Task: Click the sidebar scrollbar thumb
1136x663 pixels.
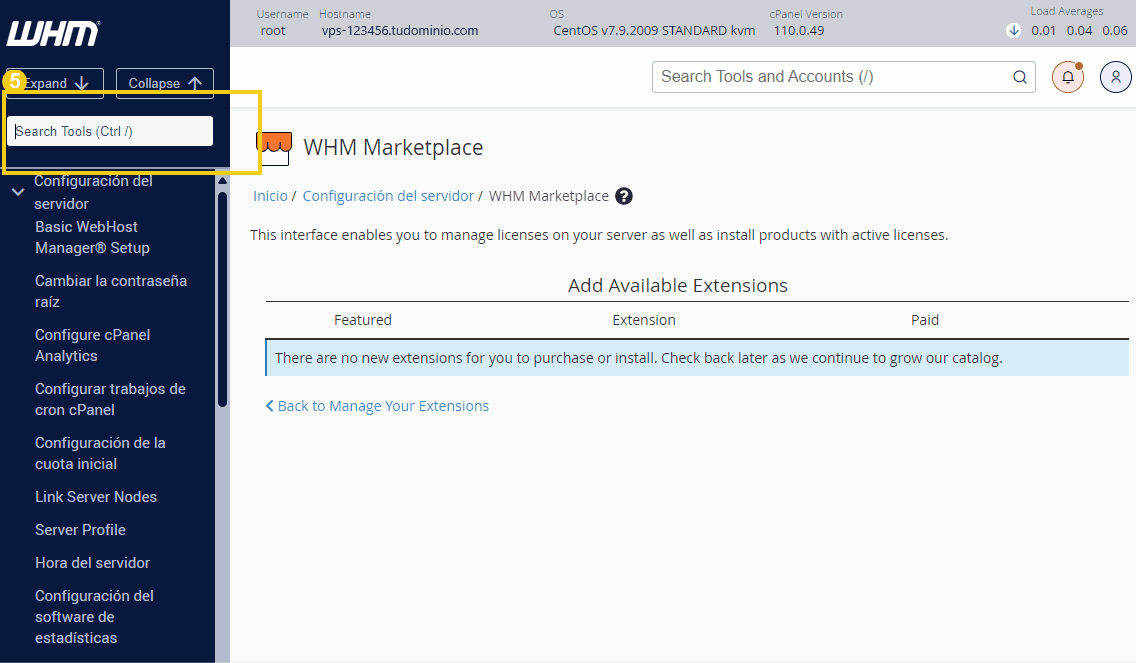Action: (x=222, y=299)
